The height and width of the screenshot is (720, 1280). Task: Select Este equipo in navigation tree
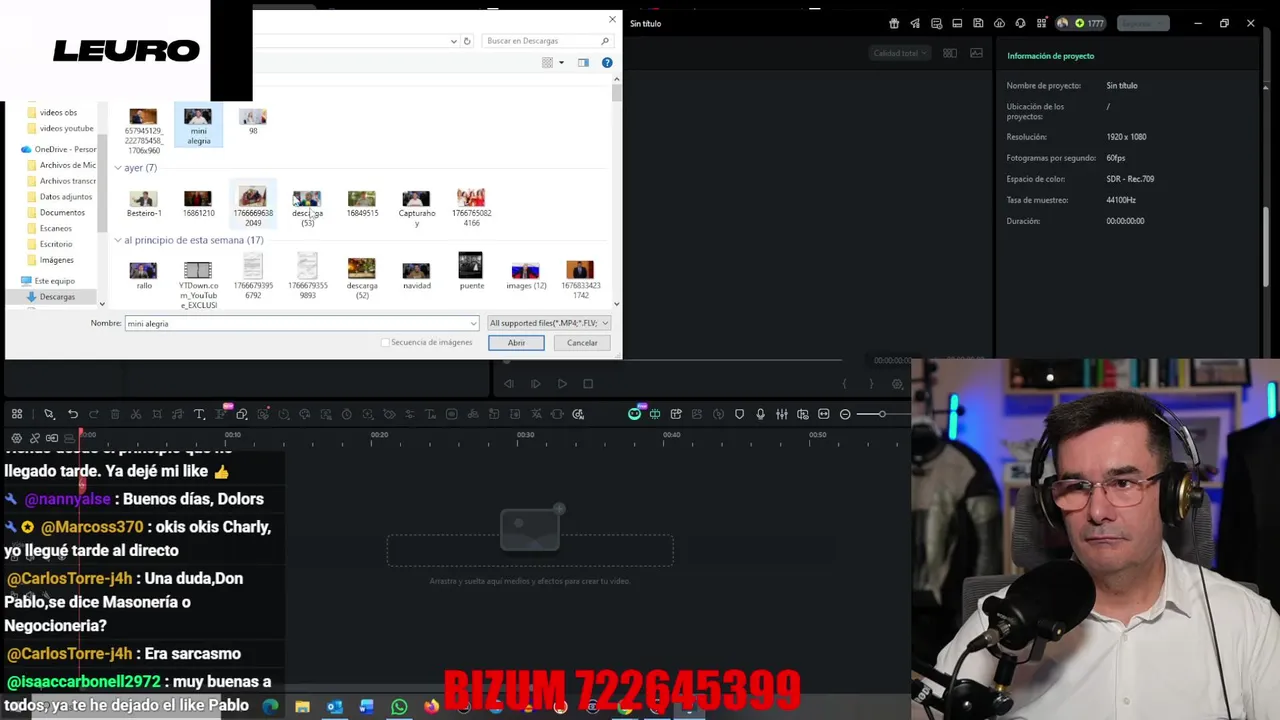(x=54, y=281)
